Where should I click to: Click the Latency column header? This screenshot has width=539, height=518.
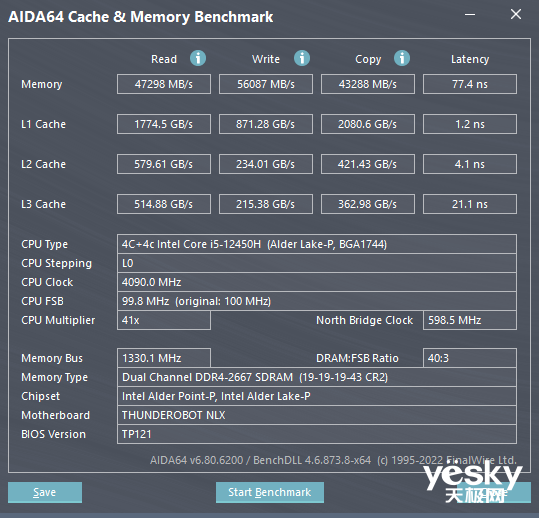[470, 59]
